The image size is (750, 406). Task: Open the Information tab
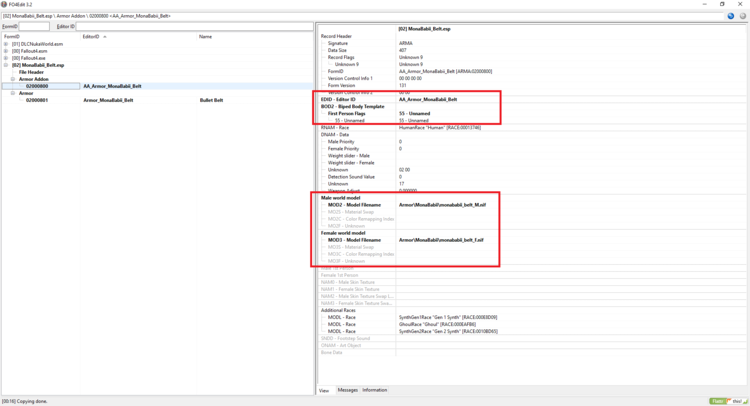[x=375, y=390]
